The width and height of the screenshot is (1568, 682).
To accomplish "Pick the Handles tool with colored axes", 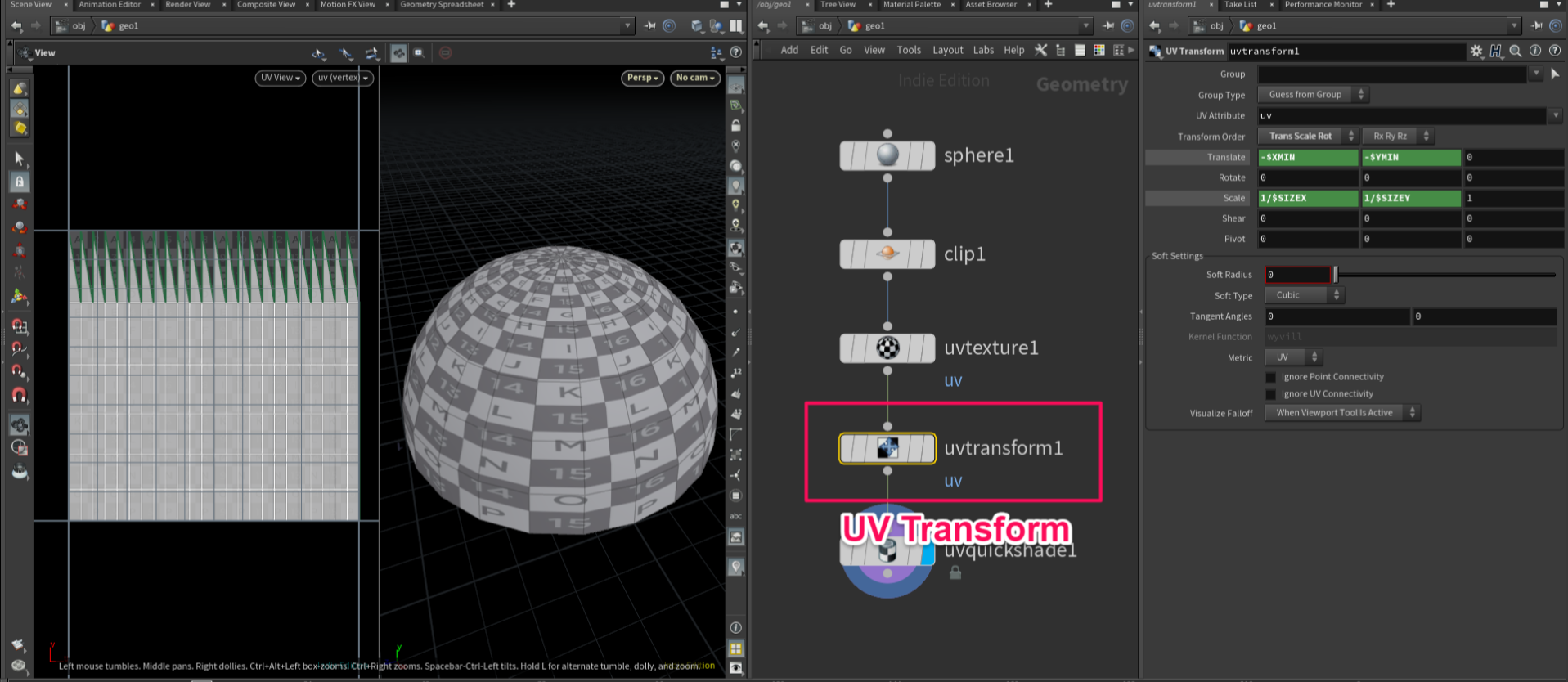I will [x=20, y=297].
